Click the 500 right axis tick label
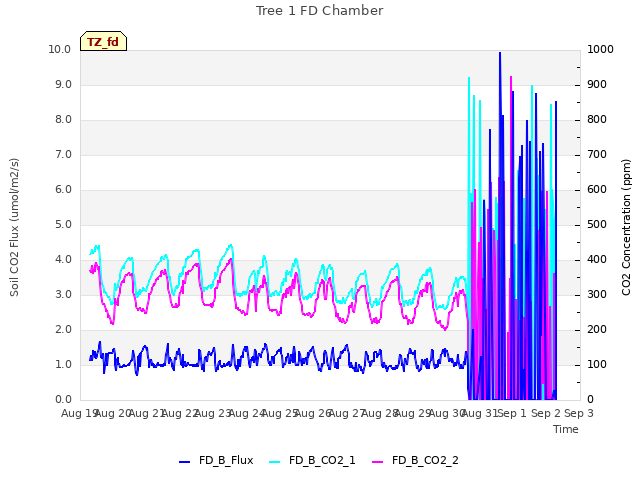 coord(597,224)
